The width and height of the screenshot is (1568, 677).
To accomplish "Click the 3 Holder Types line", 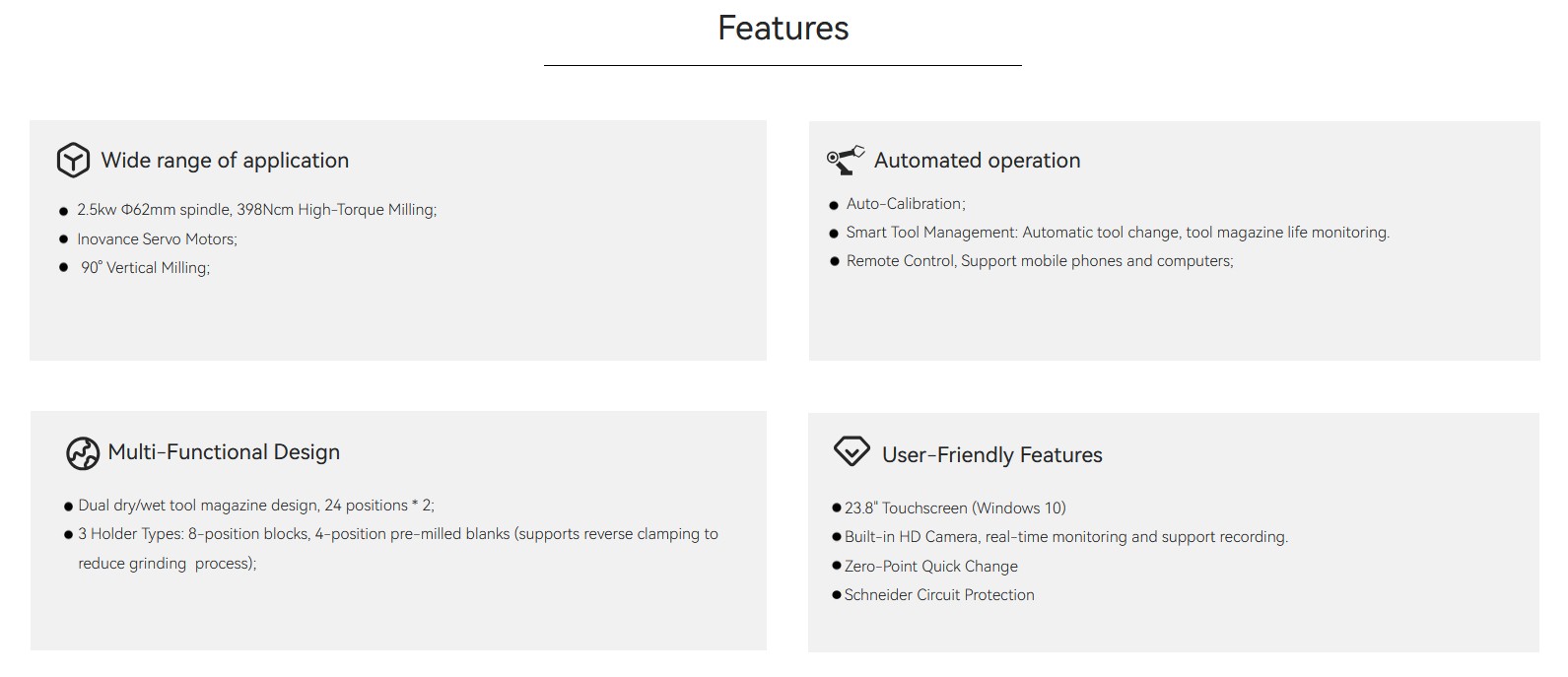I will (x=397, y=534).
